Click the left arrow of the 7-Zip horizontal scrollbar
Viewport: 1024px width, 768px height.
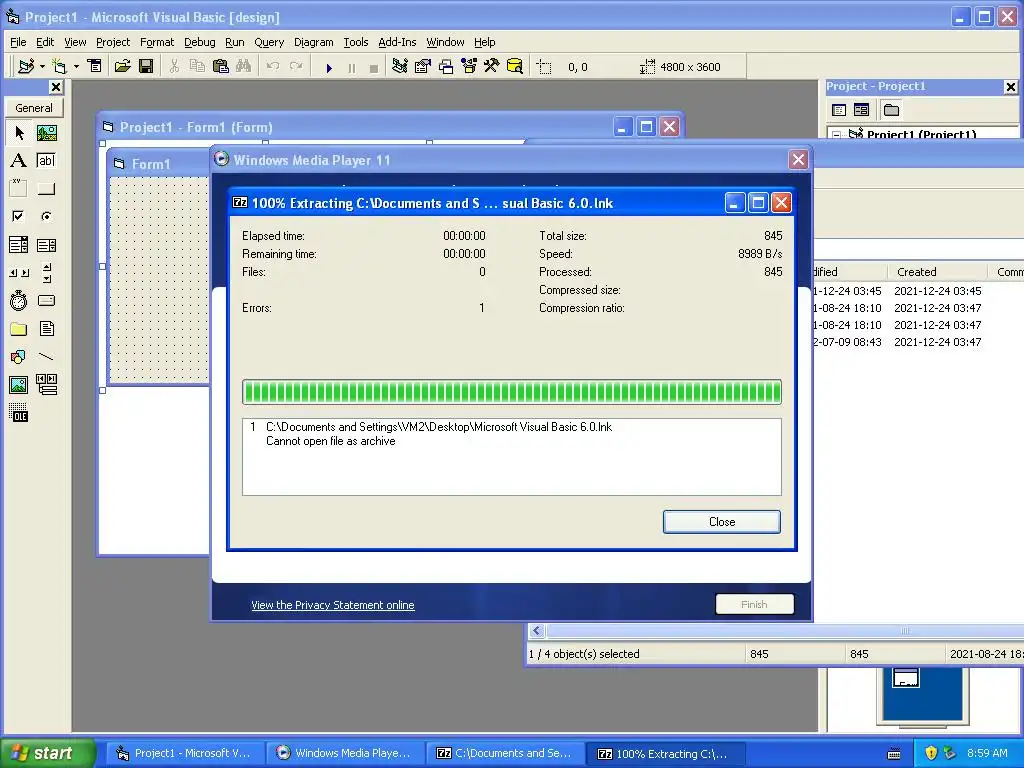[x=537, y=631]
